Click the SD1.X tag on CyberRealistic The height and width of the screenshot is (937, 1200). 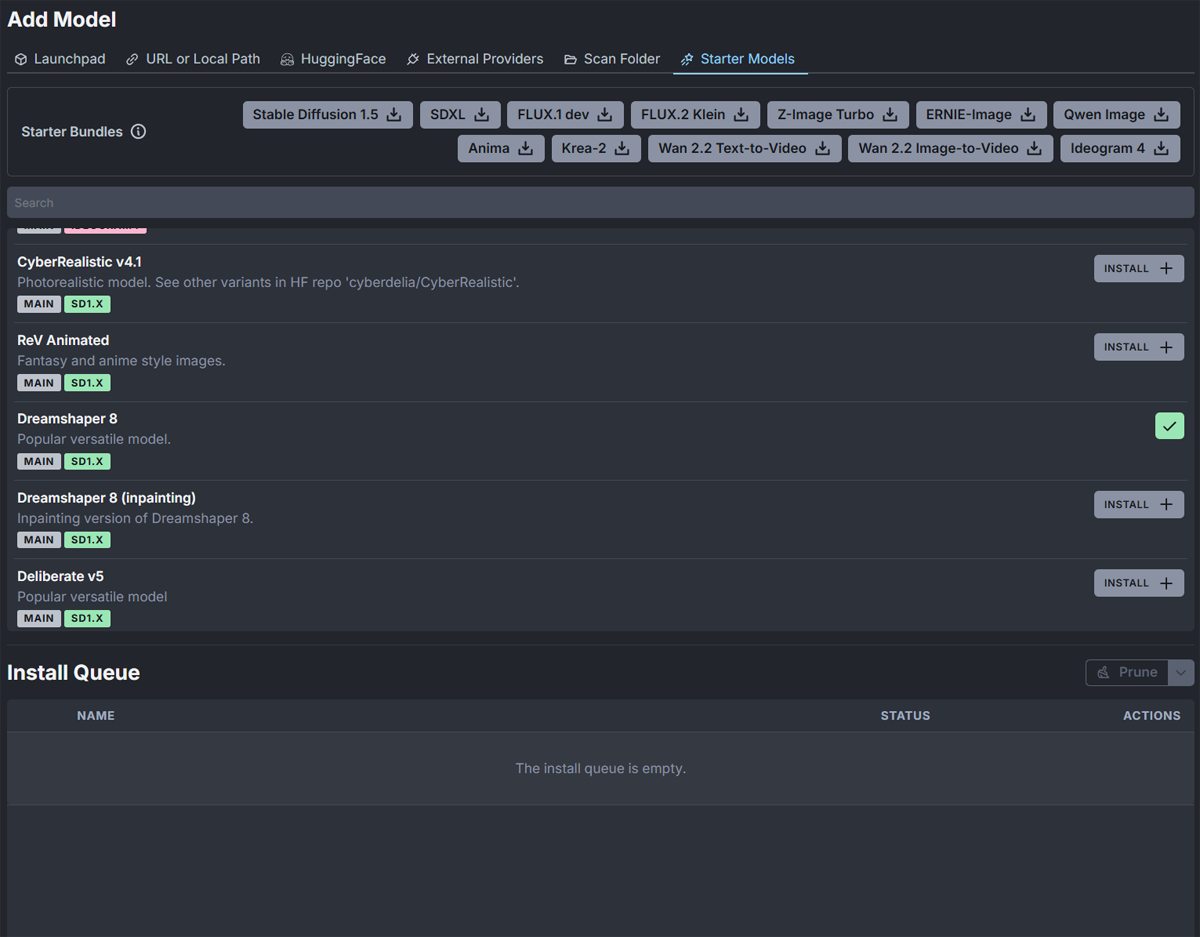pyautogui.click(x=87, y=304)
